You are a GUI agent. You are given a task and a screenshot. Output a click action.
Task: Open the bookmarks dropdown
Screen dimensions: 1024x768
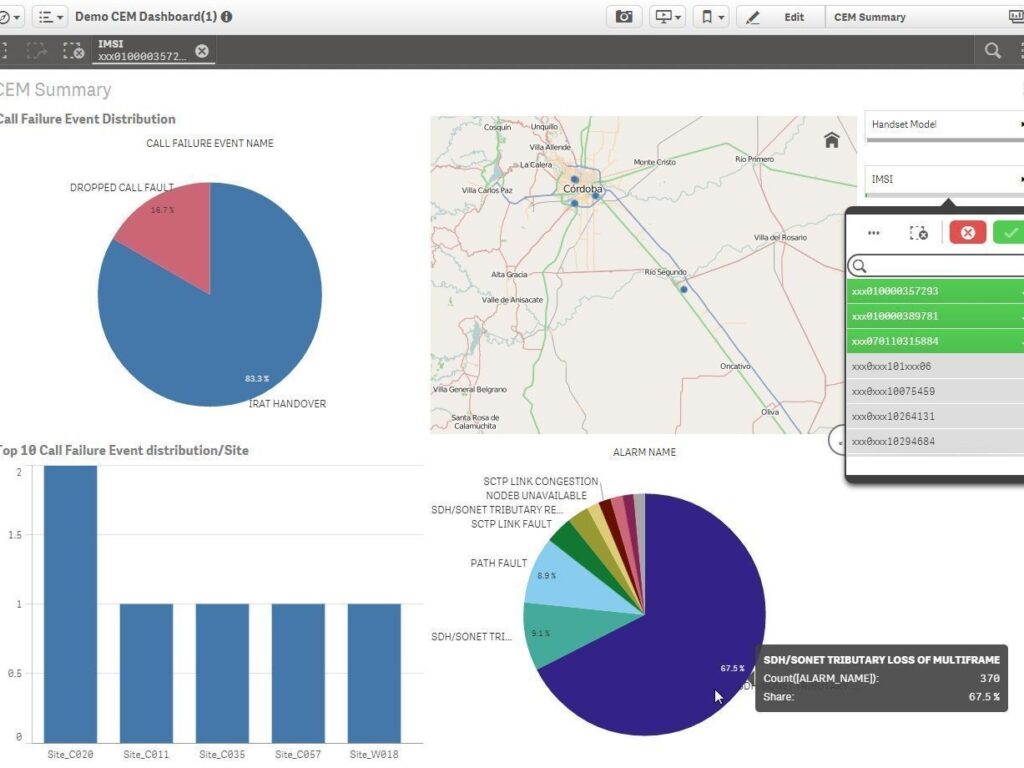[x=712, y=17]
